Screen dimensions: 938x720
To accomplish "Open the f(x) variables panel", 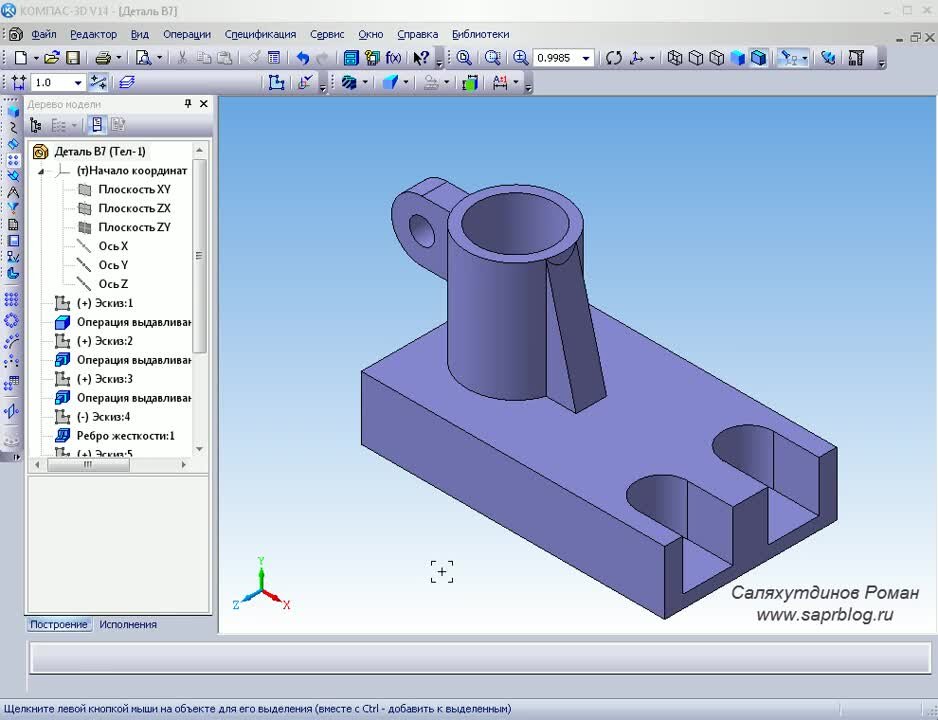I will (x=393, y=58).
